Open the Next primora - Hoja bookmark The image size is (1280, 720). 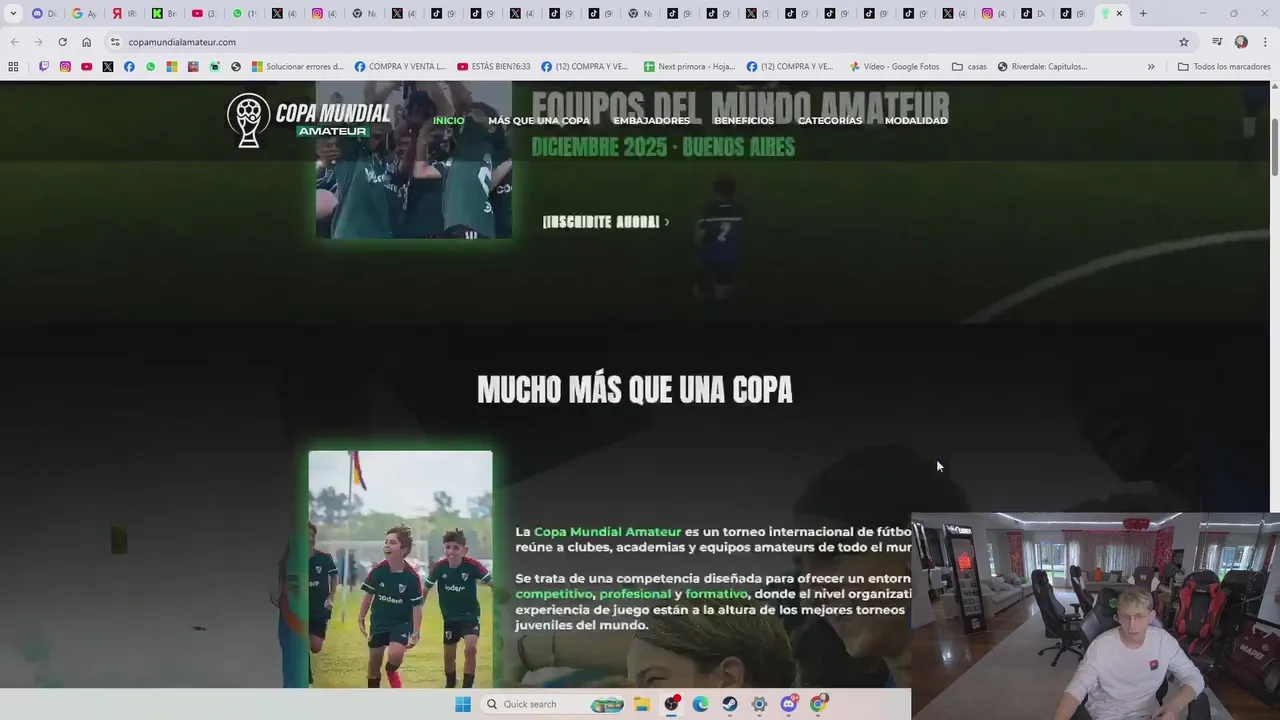click(x=689, y=67)
